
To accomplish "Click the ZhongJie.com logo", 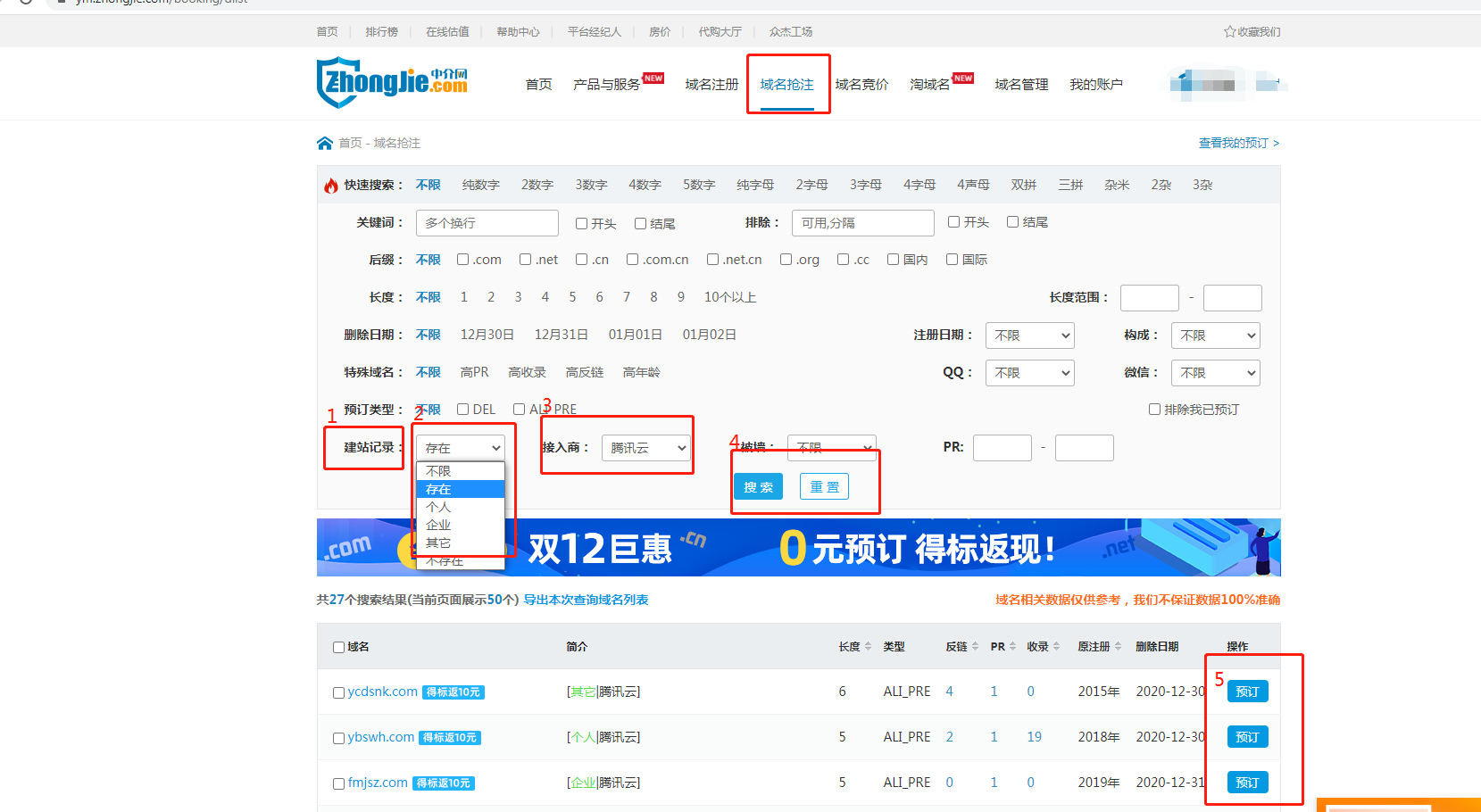I will click(x=392, y=82).
